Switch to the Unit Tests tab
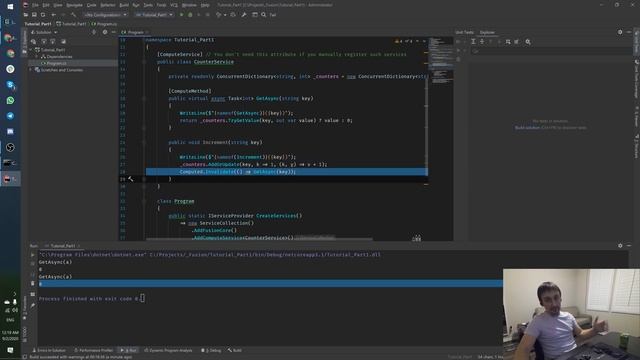The image size is (640, 360). (464, 32)
